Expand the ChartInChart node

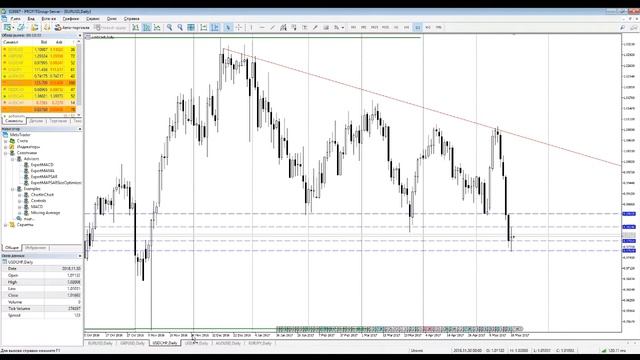point(20,195)
